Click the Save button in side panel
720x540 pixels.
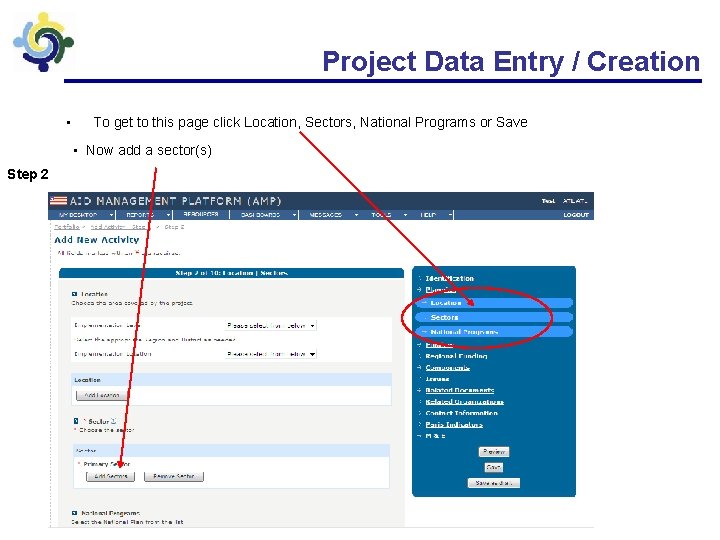[x=494, y=467]
